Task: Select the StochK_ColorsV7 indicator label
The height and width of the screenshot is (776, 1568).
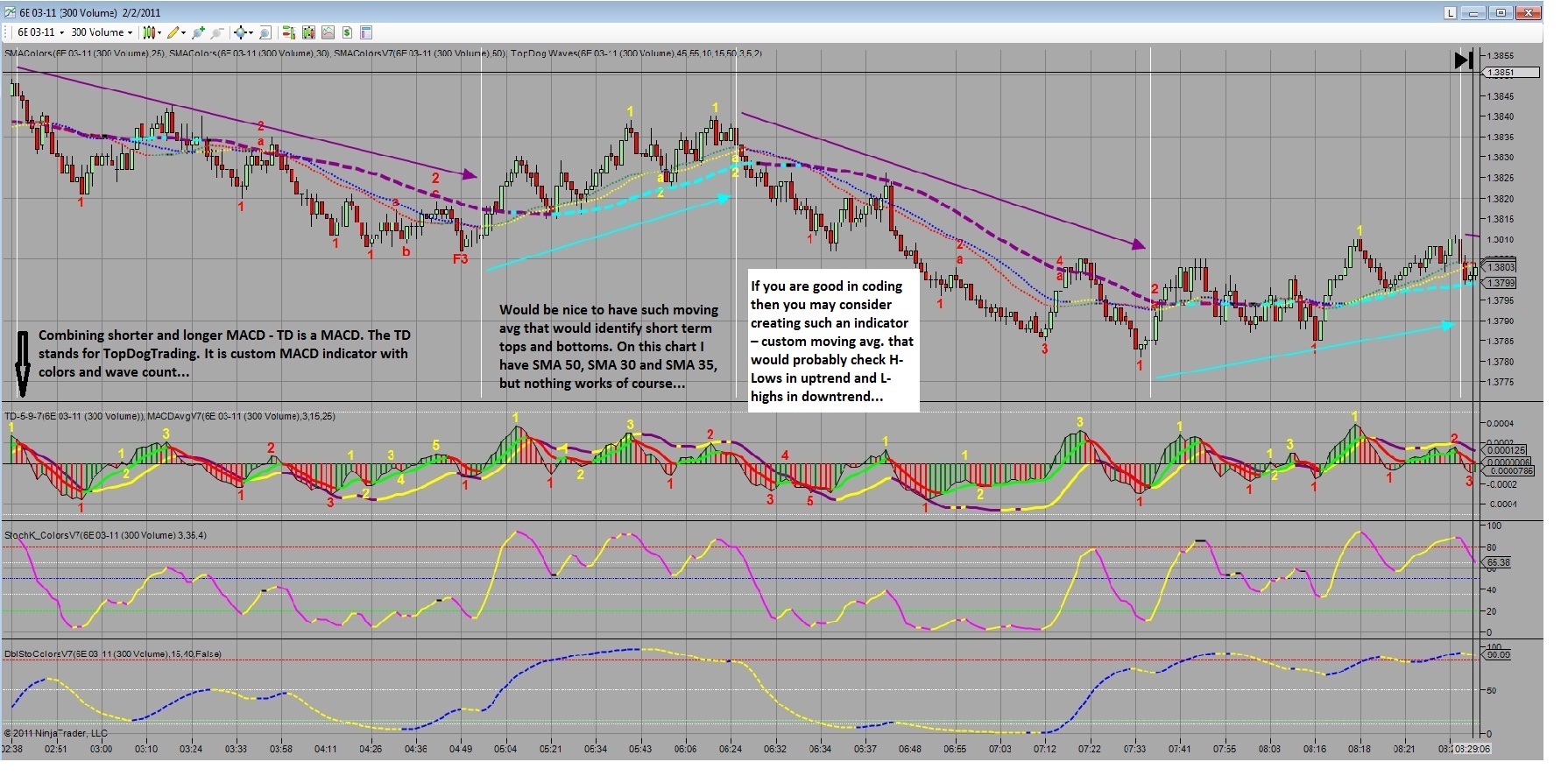Action: pyautogui.click(x=105, y=535)
